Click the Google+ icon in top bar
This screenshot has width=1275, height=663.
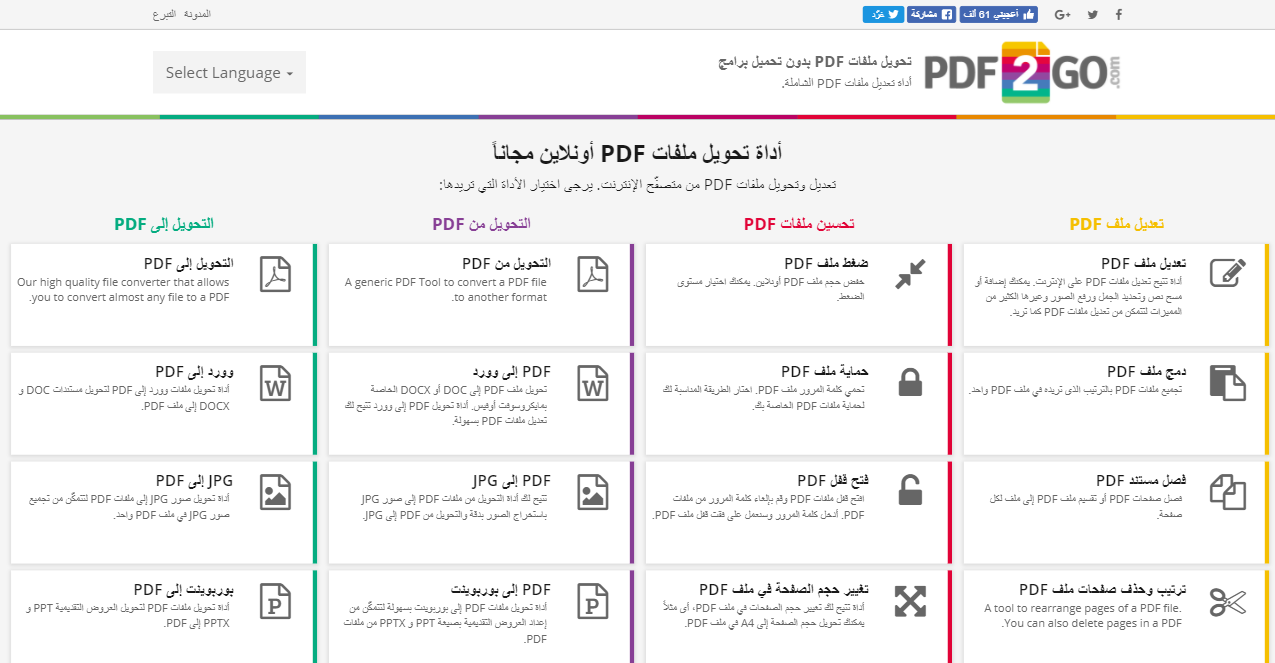pyautogui.click(x=1062, y=14)
